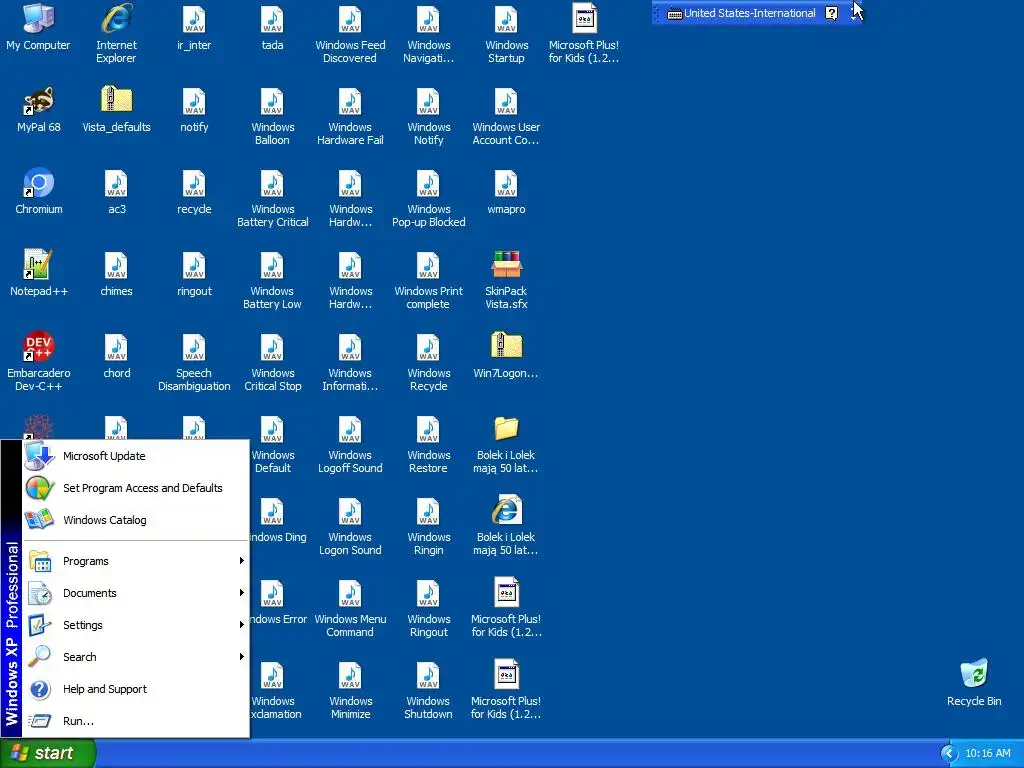Click the 10:16 AM taskbar clock
This screenshot has height=768, width=1024.
pos(987,754)
